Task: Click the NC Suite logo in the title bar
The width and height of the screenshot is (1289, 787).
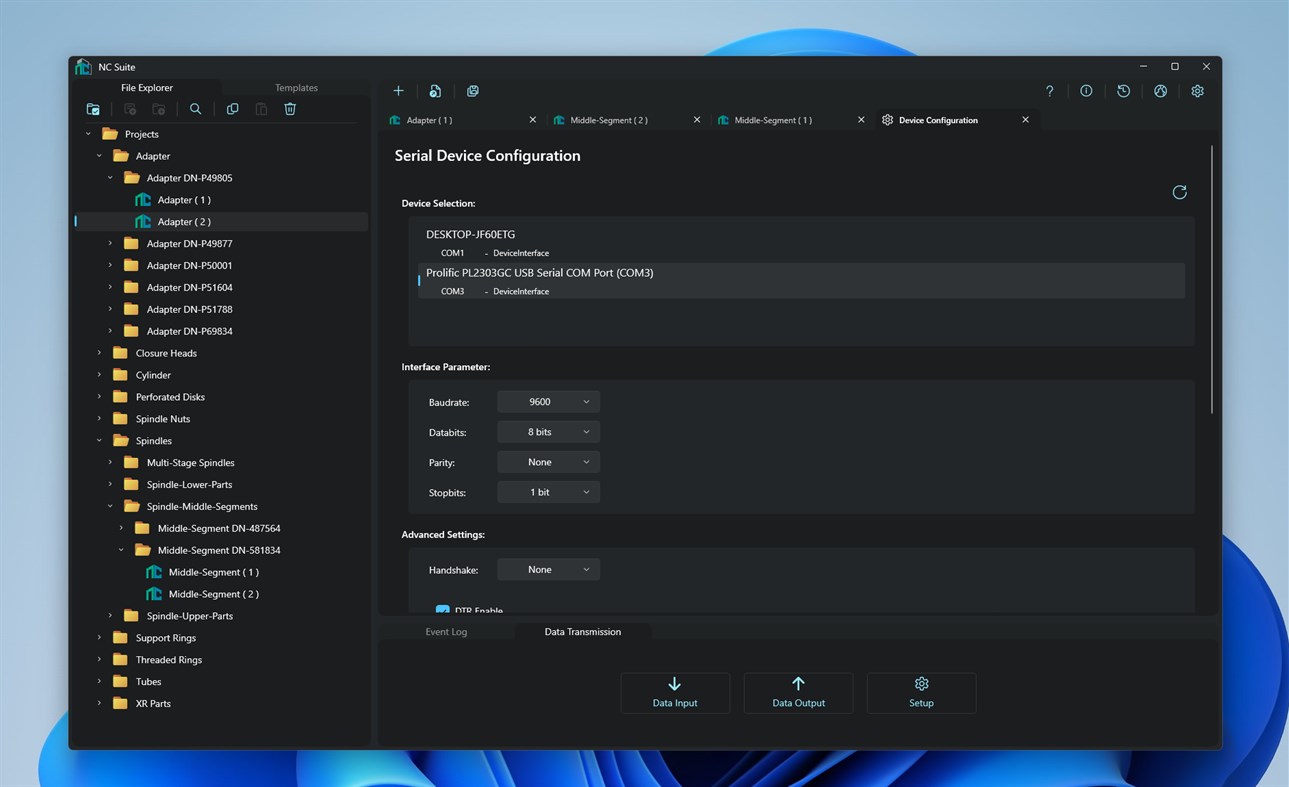Action: coord(83,67)
